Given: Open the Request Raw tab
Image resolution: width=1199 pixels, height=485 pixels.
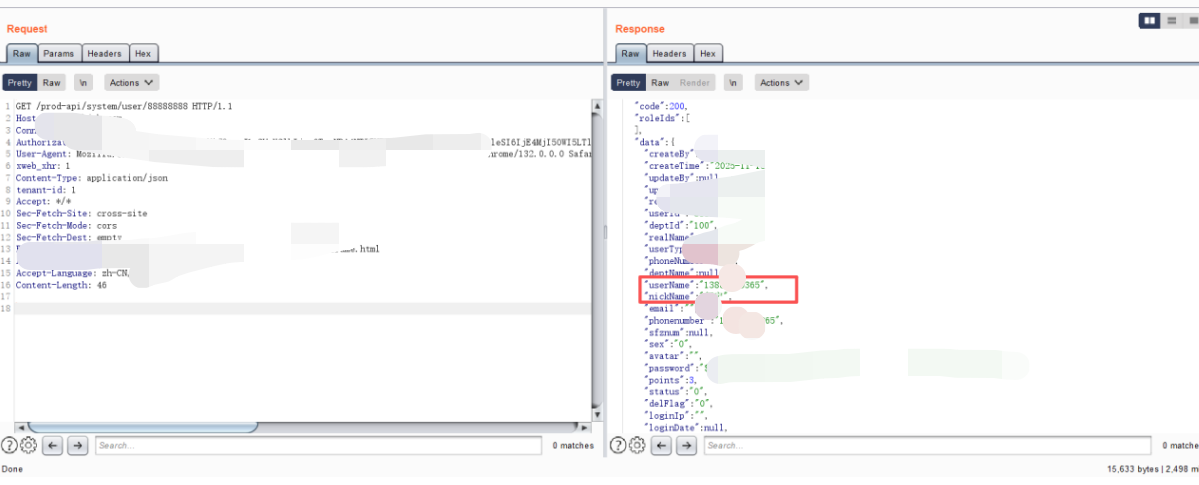Looking at the screenshot, I should tap(21, 54).
